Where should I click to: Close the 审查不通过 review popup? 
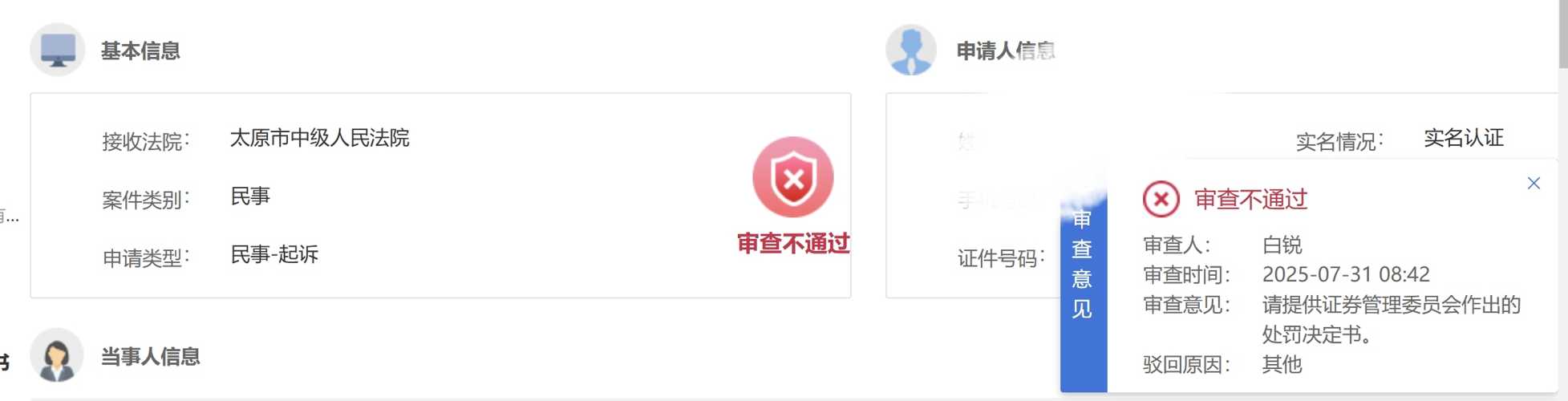click(1534, 184)
